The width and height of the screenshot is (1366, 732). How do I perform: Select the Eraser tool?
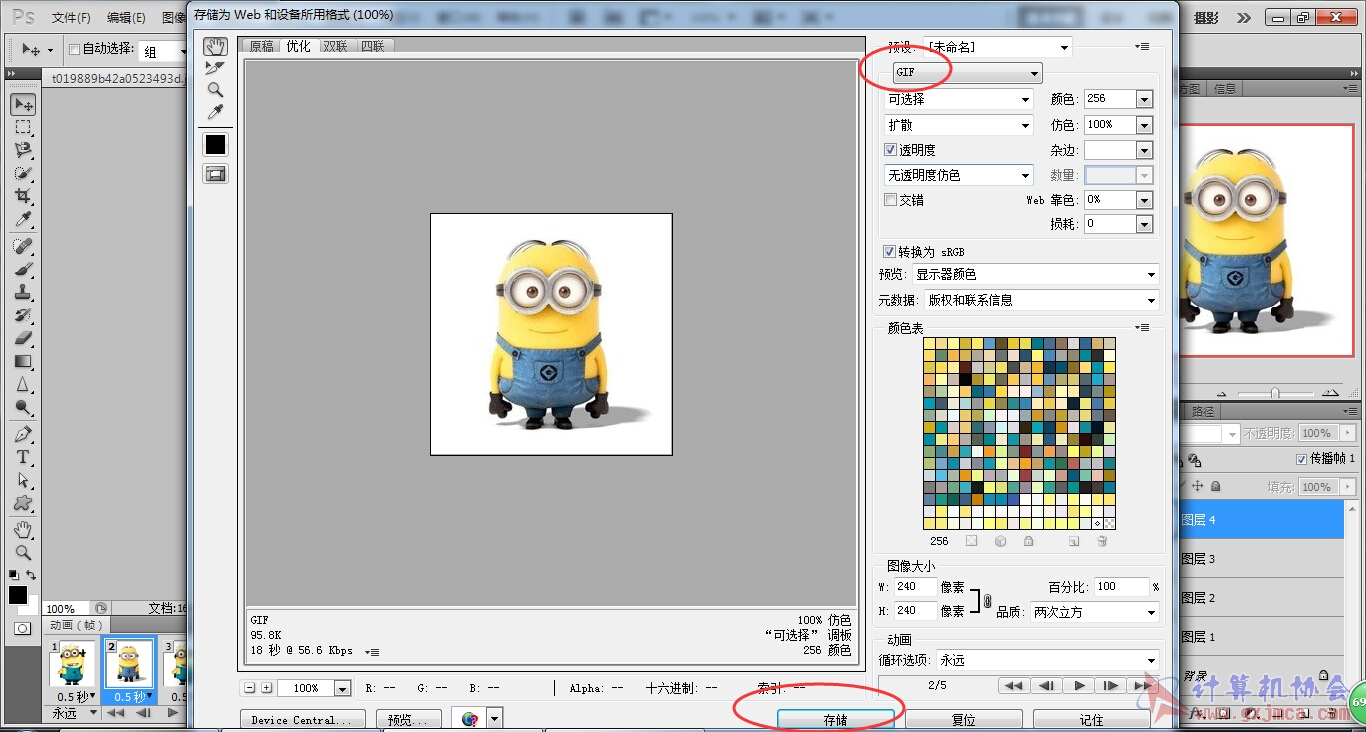pos(23,338)
